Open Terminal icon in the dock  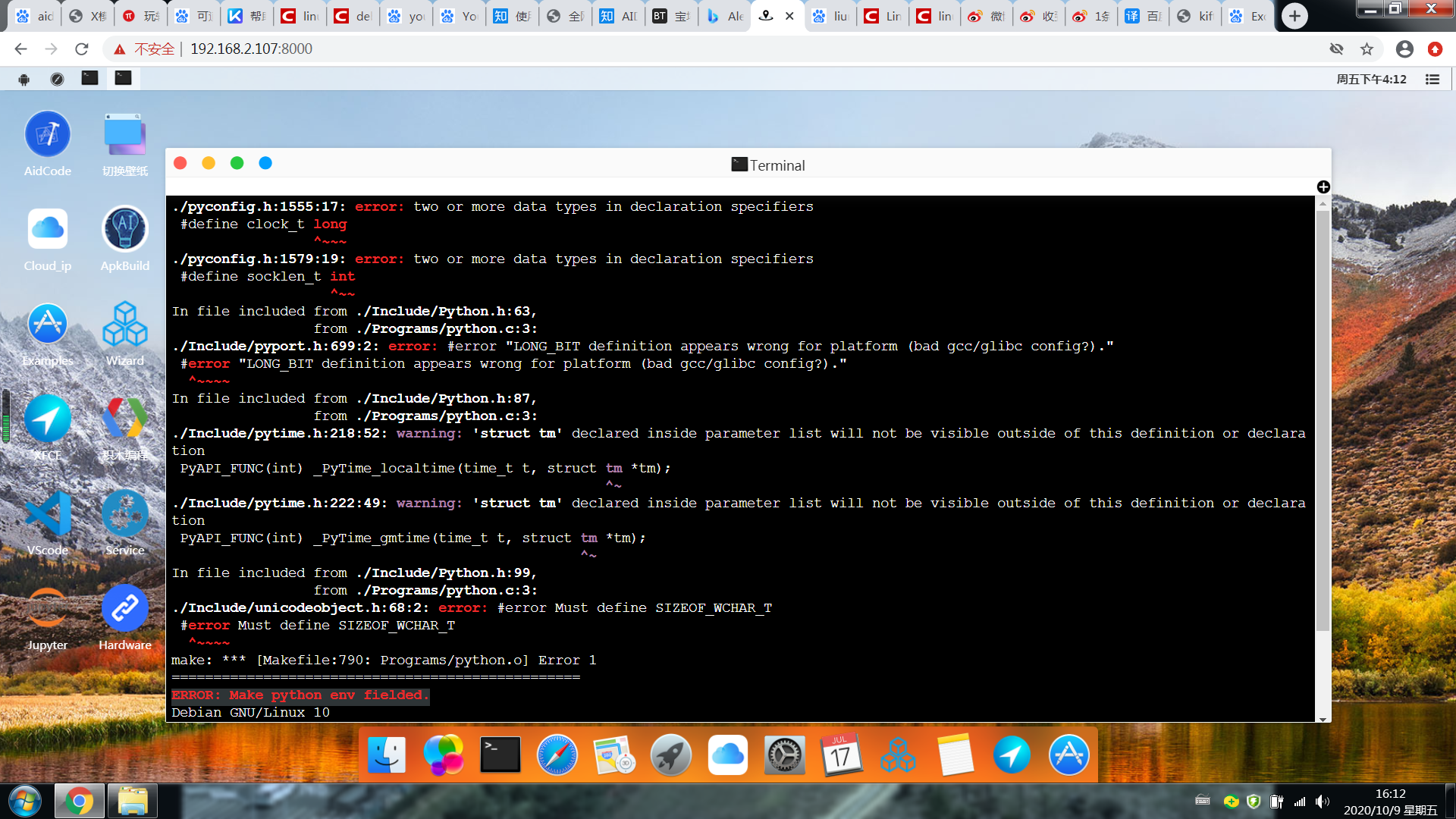[x=500, y=755]
